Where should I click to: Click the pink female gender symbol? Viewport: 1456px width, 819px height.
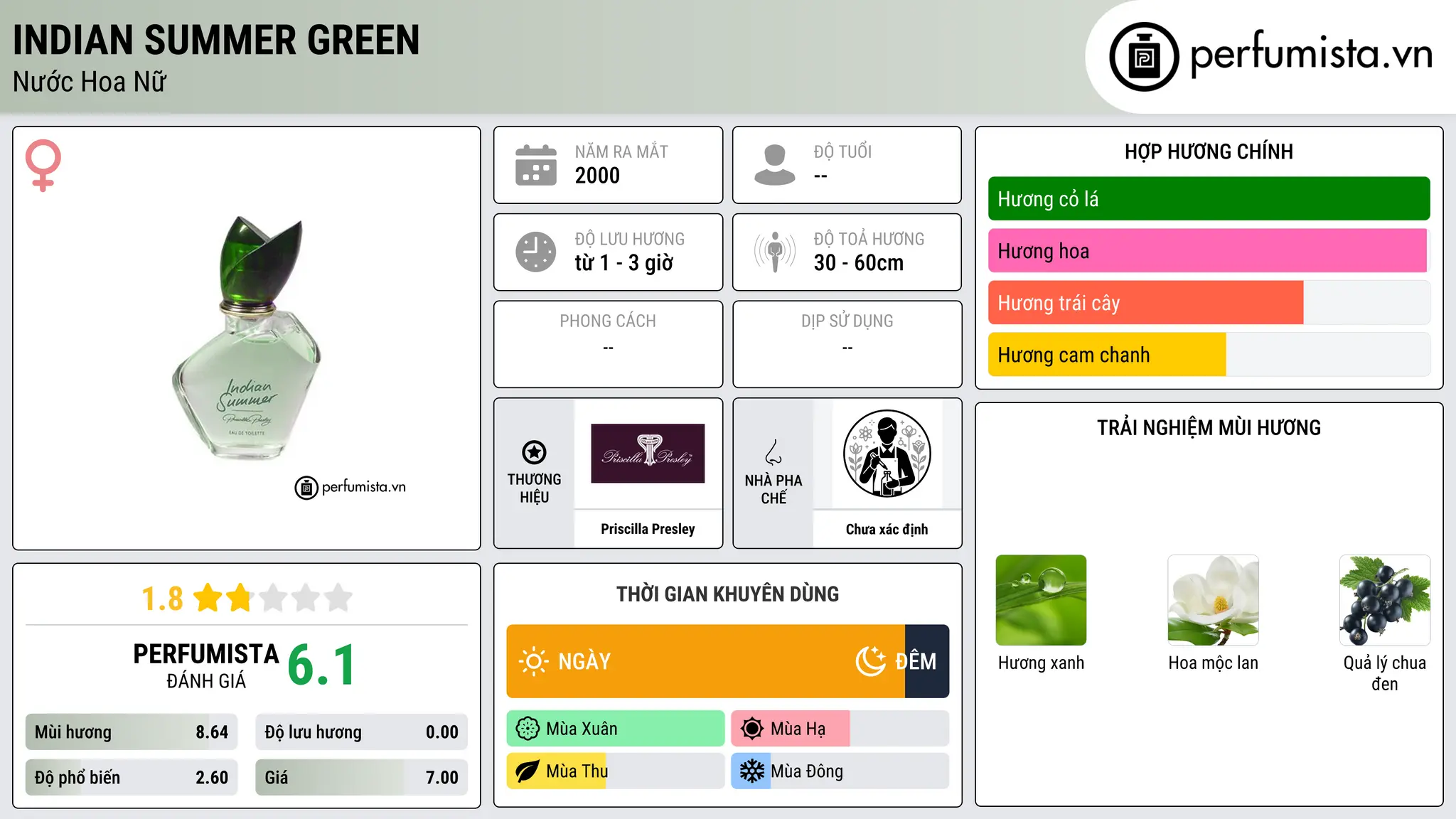[x=43, y=165]
